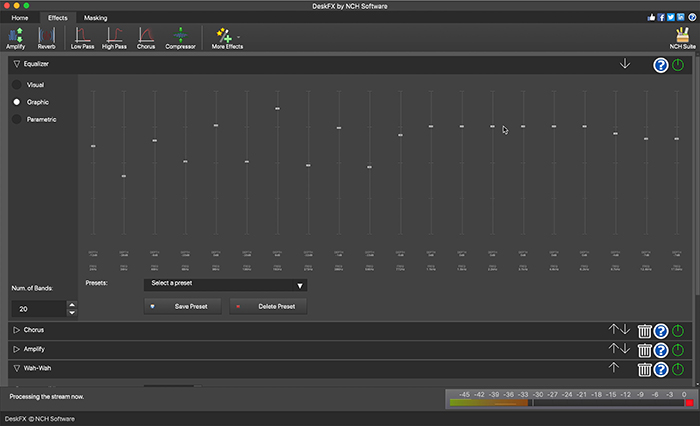This screenshot has width=700, height=426.
Task: Add the Compressor effect from toolbar
Action: [x=180, y=38]
